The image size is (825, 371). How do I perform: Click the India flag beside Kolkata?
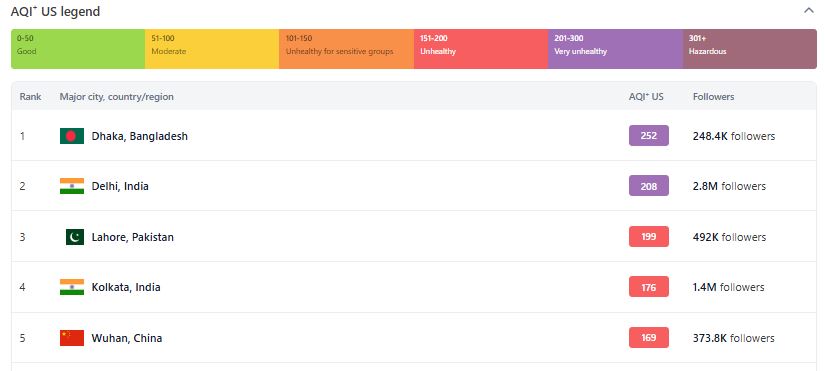pos(72,287)
